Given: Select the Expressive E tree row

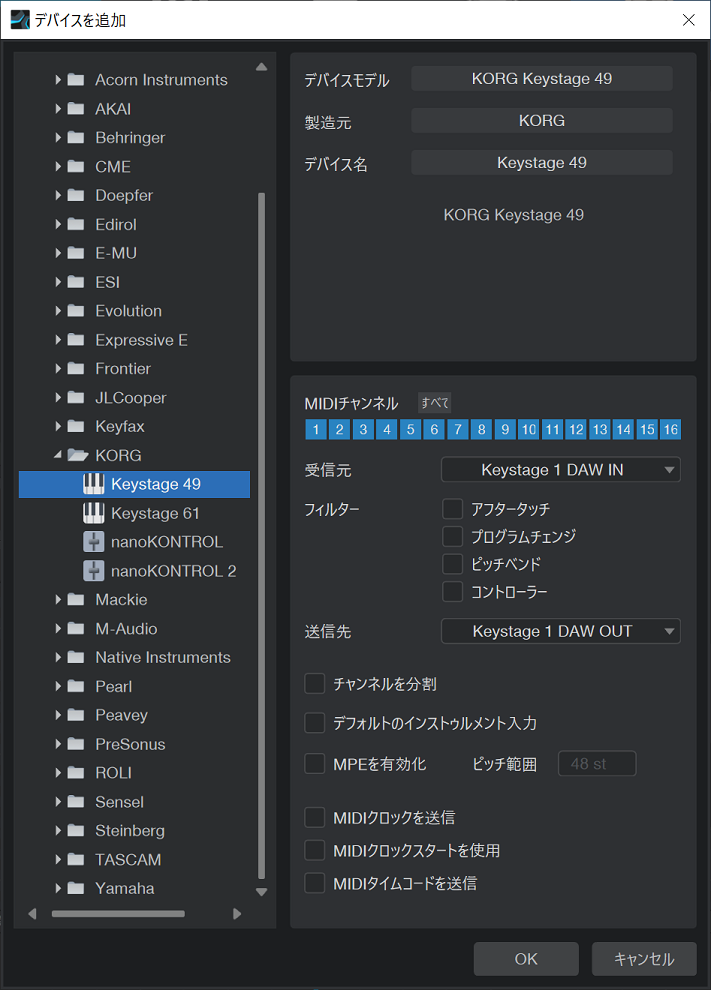Looking at the screenshot, I should click(x=134, y=340).
